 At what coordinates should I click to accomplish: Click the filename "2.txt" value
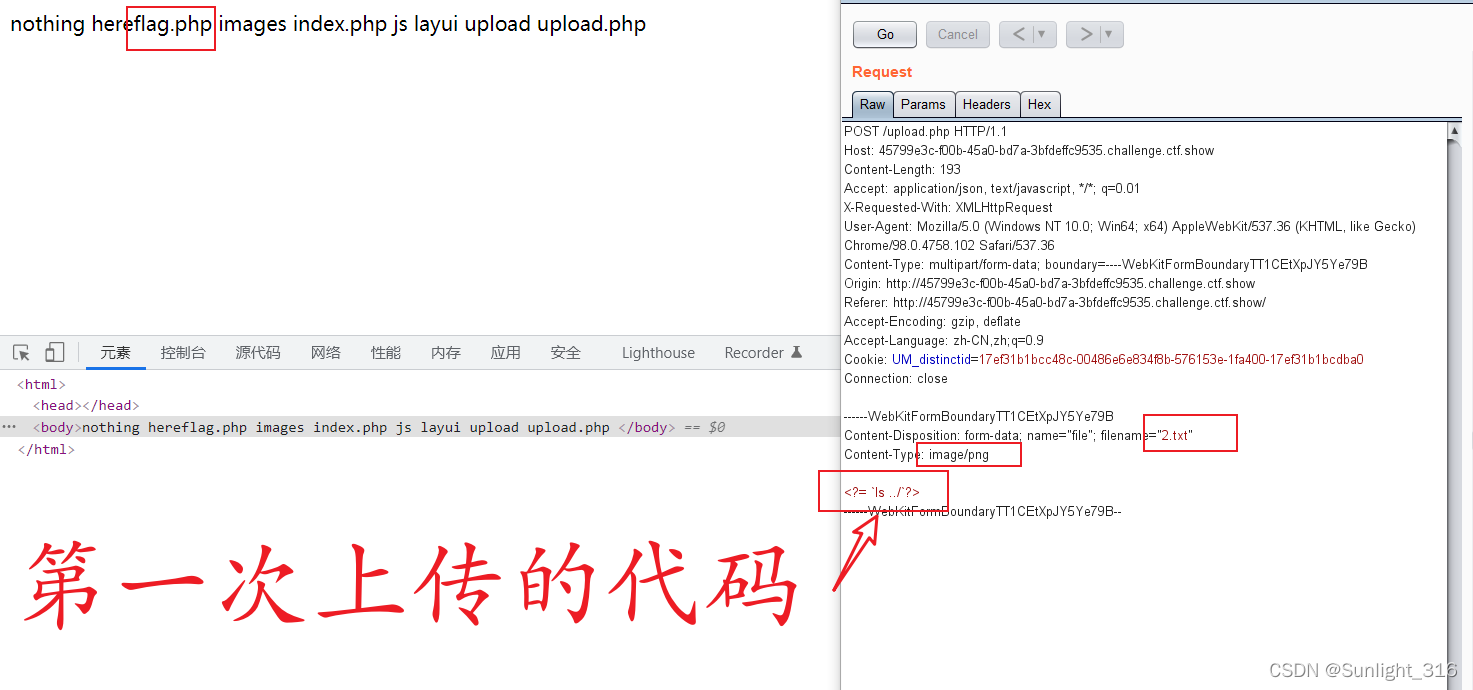[x=1175, y=435]
